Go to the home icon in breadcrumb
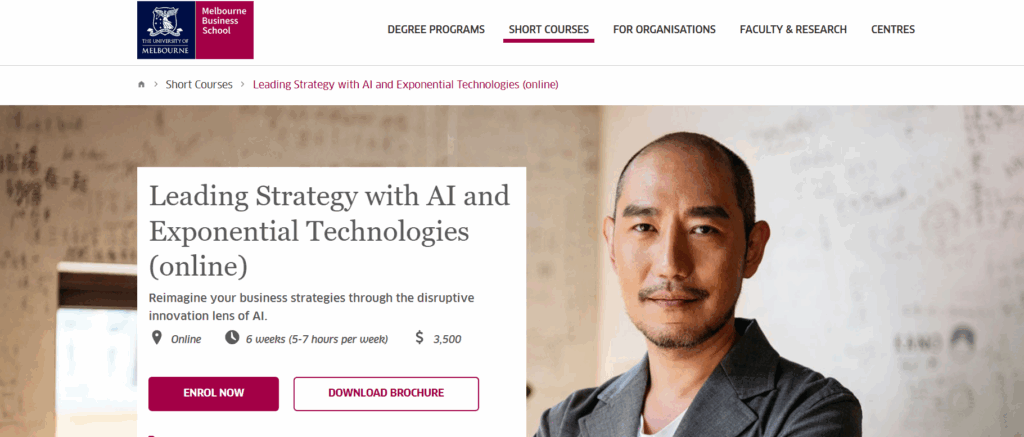 tap(142, 84)
